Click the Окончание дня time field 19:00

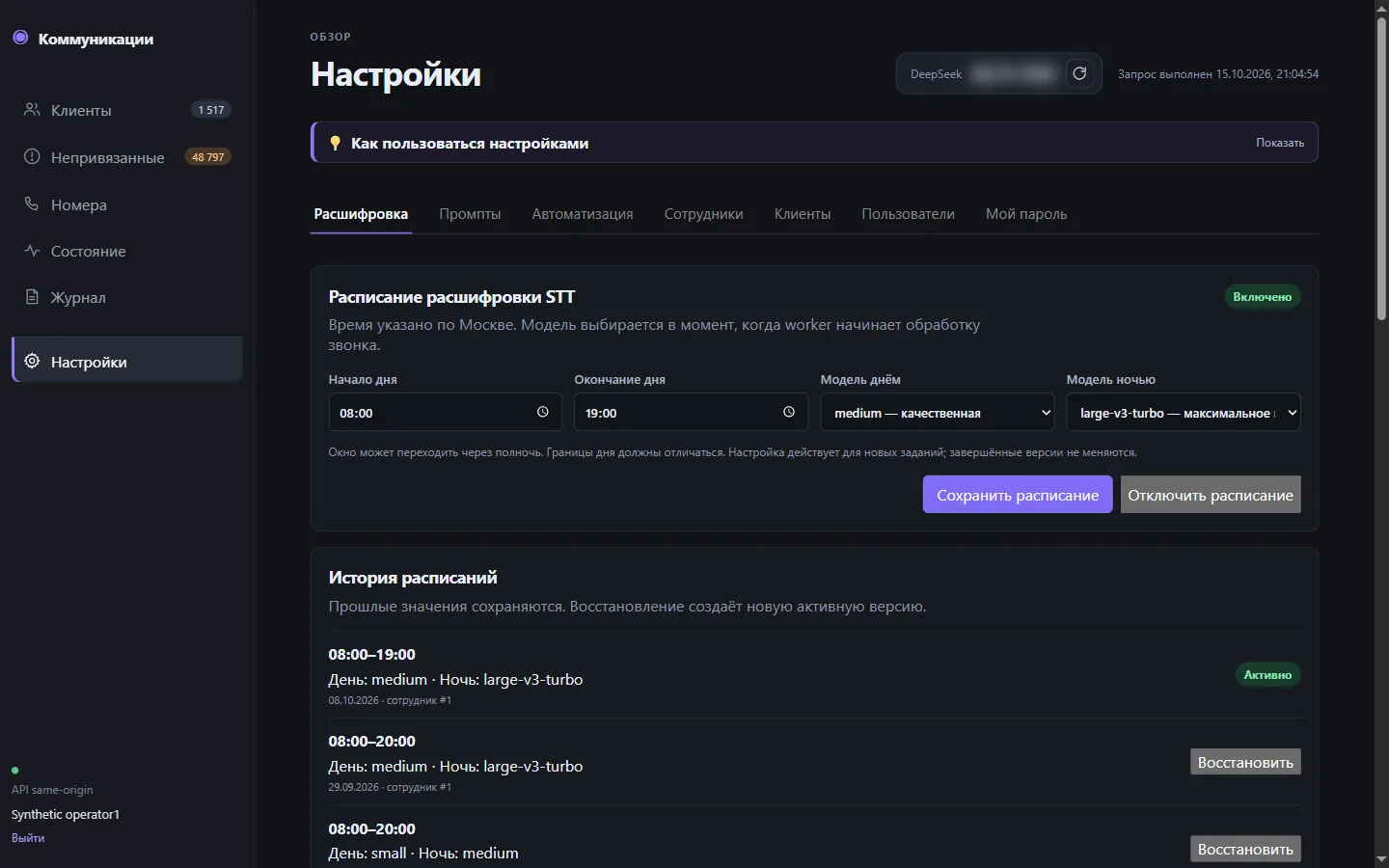click(691, 412)
